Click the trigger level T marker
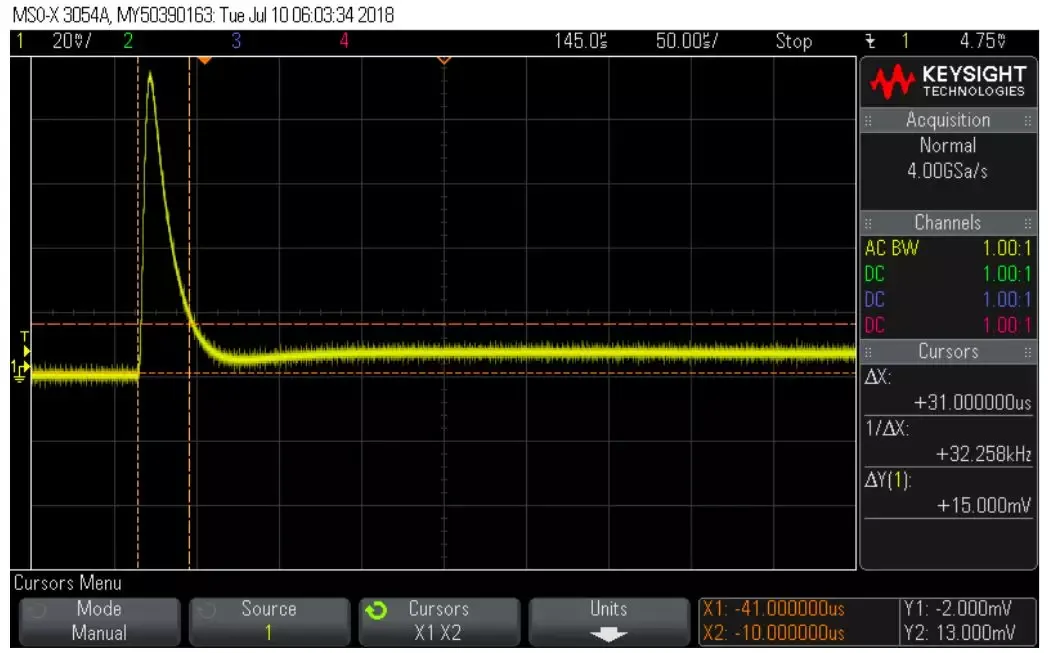This screenshot has height=653, width=1048. [25, 335]
